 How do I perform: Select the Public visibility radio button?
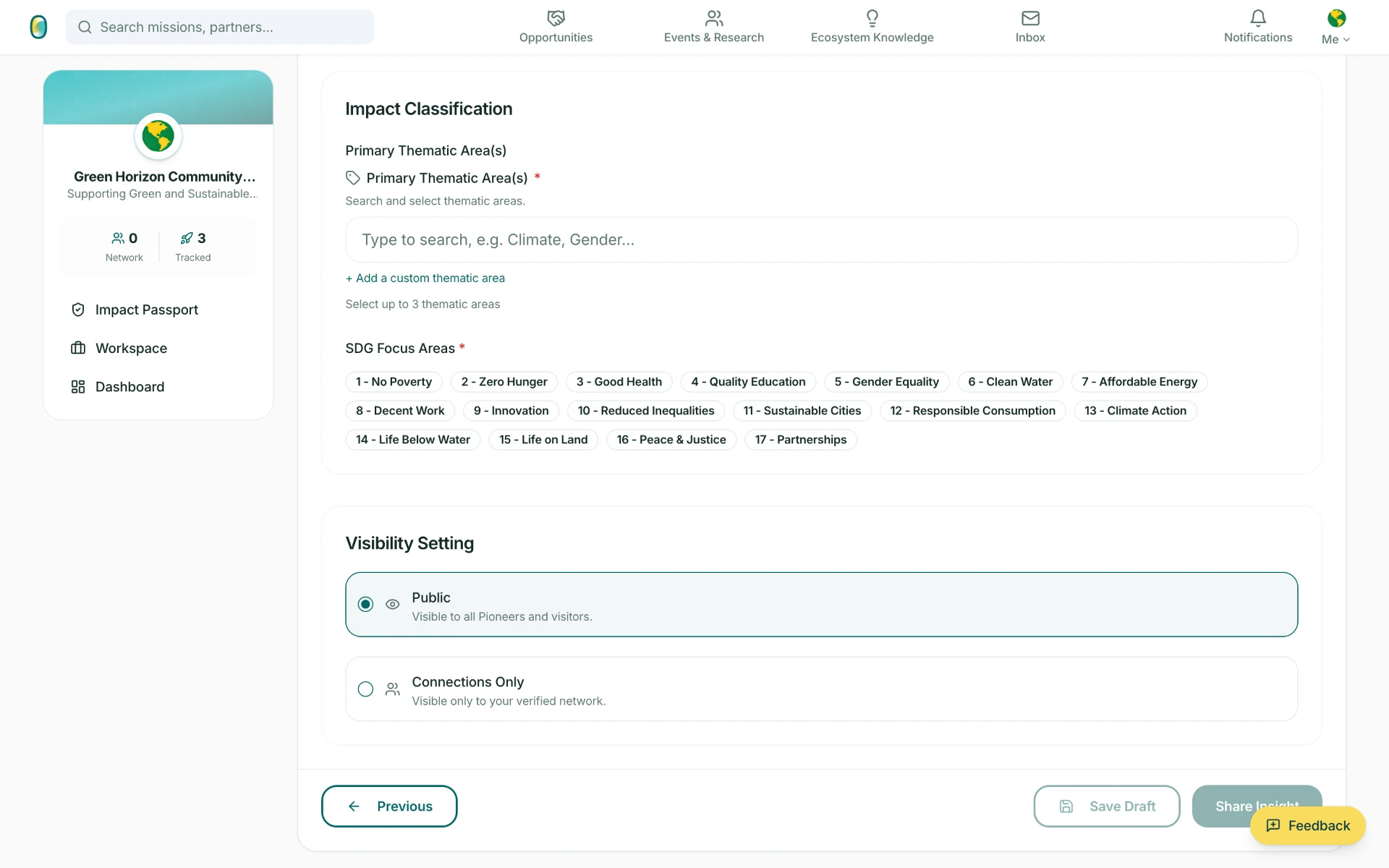tap(366, 604)
